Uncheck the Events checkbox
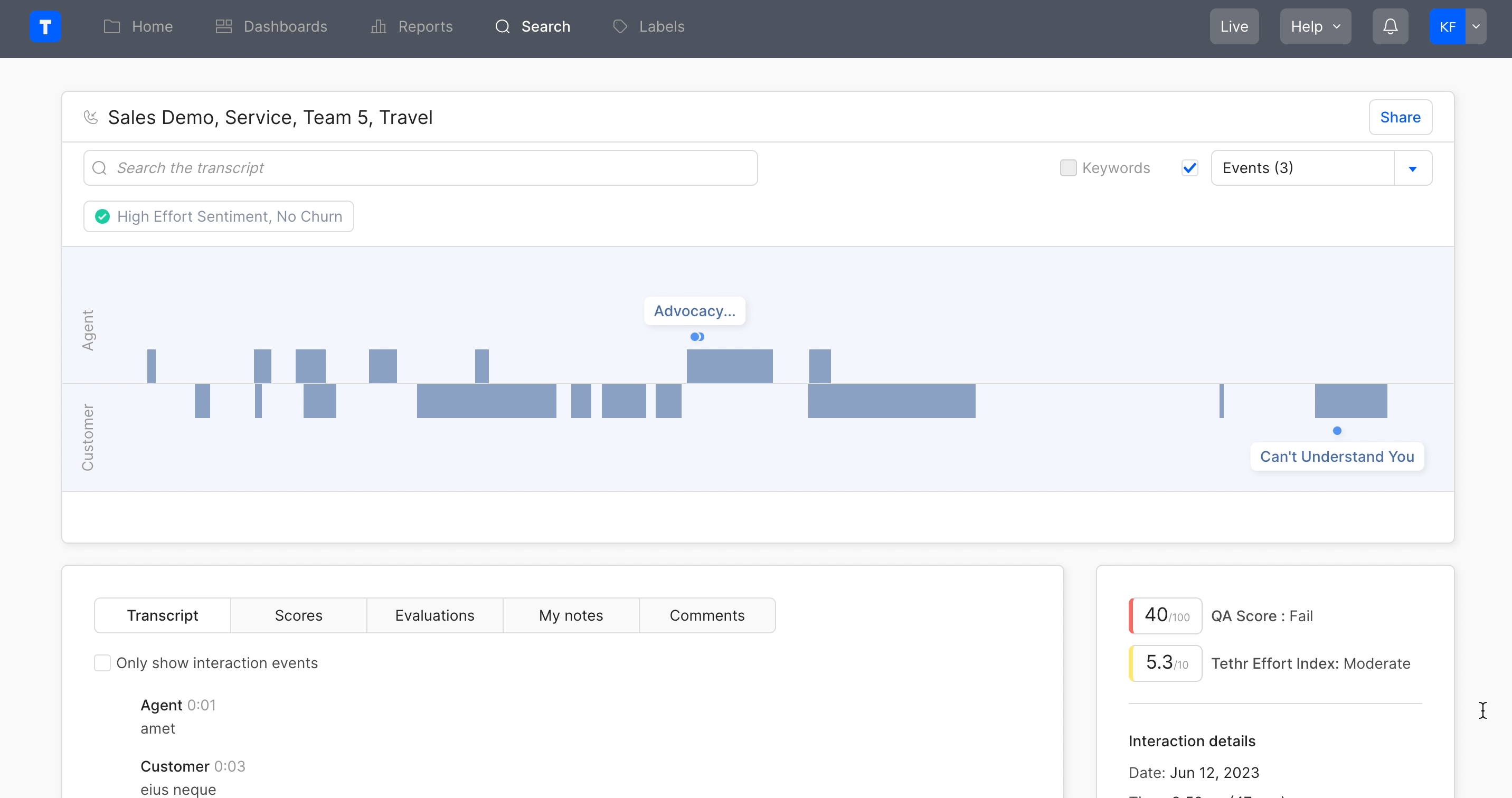The width and height of the screenshot is (1512, 798). [1190, 168]
